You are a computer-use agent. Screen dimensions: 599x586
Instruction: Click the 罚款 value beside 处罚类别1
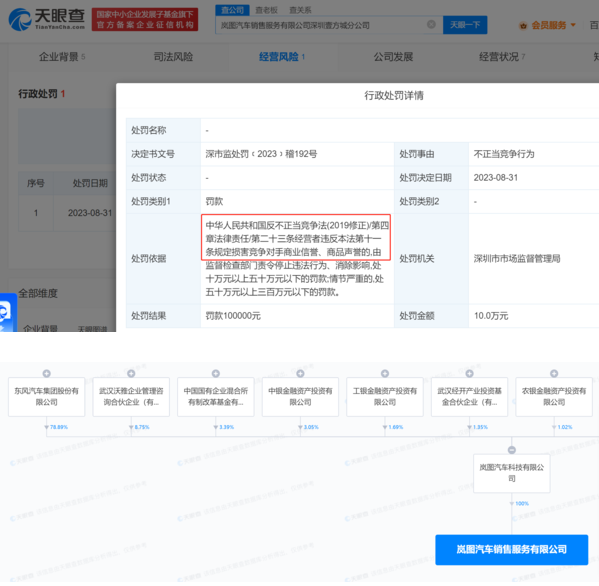point(214,201)
